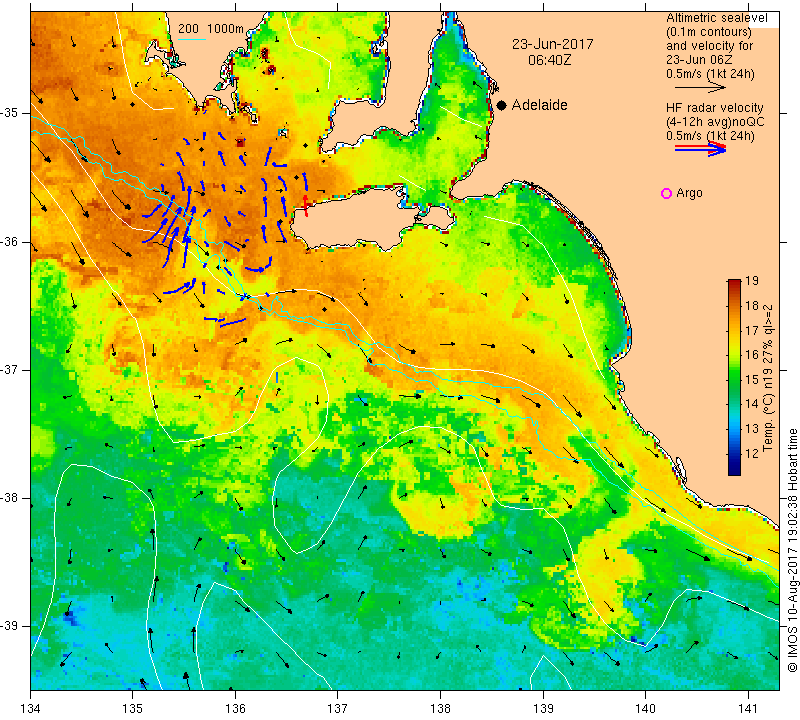Click the cyan 200m contour legend line
This screenshot has height=720, width=800.
pos(192,39)
